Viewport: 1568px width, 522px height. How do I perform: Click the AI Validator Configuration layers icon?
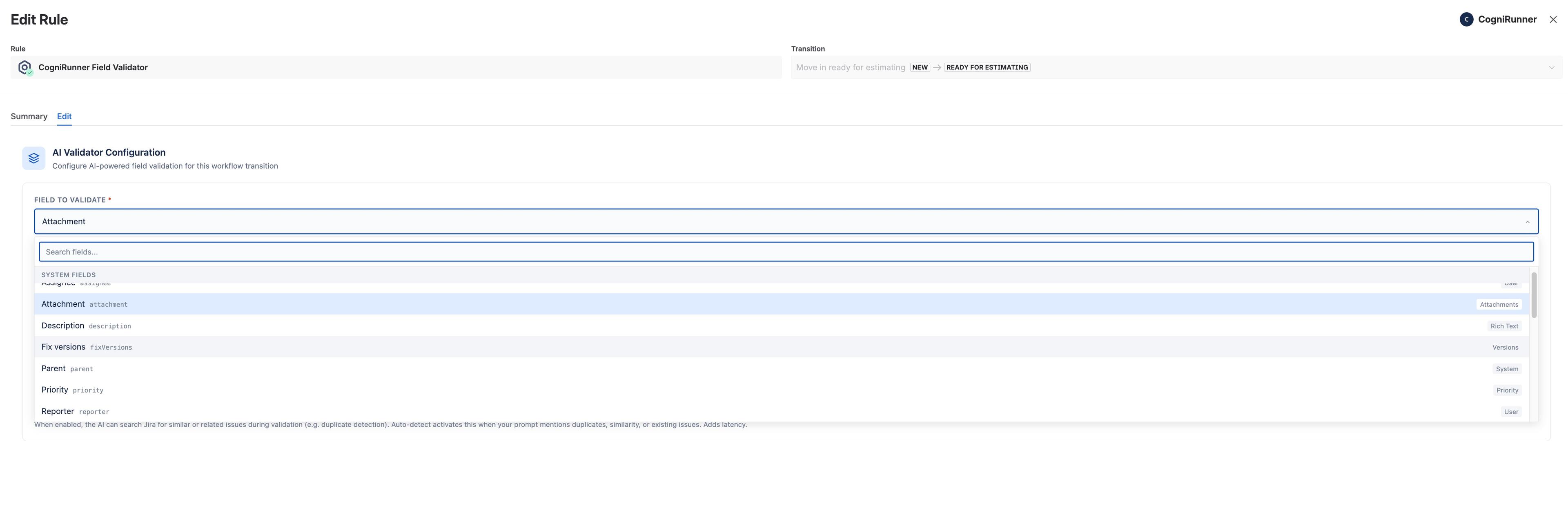coord(34,158)
